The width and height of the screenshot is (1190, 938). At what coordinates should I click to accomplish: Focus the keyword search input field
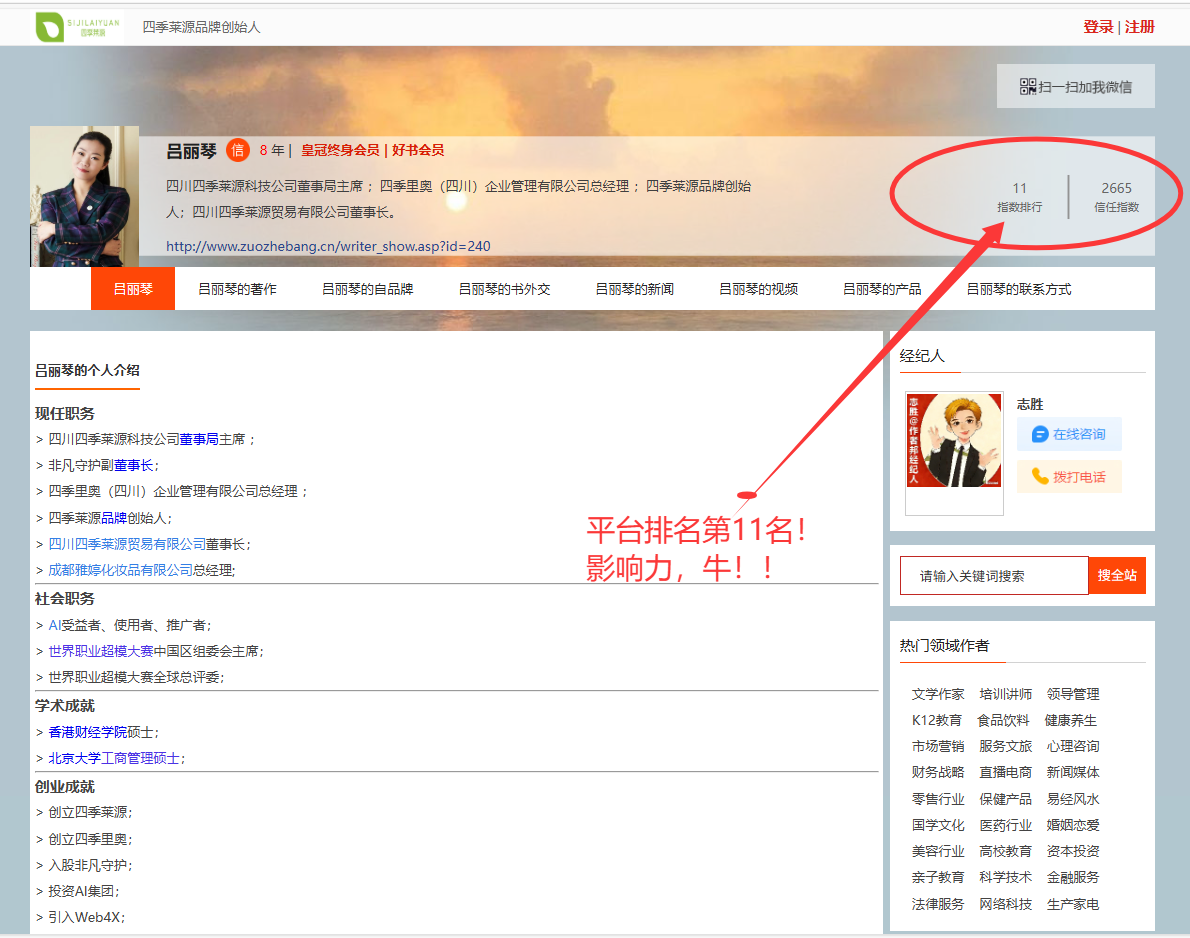point(993,576)
